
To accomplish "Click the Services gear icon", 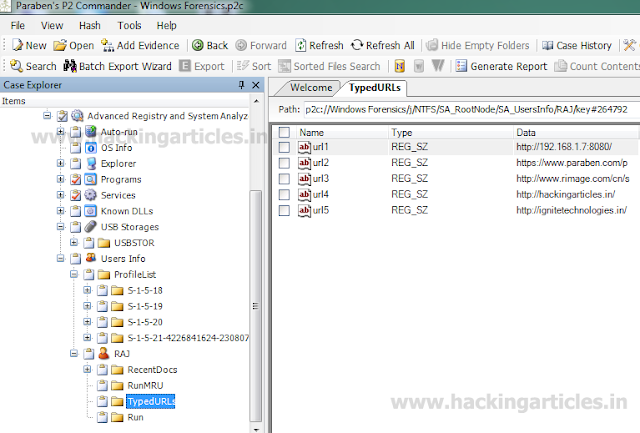I will coord(90,195).
